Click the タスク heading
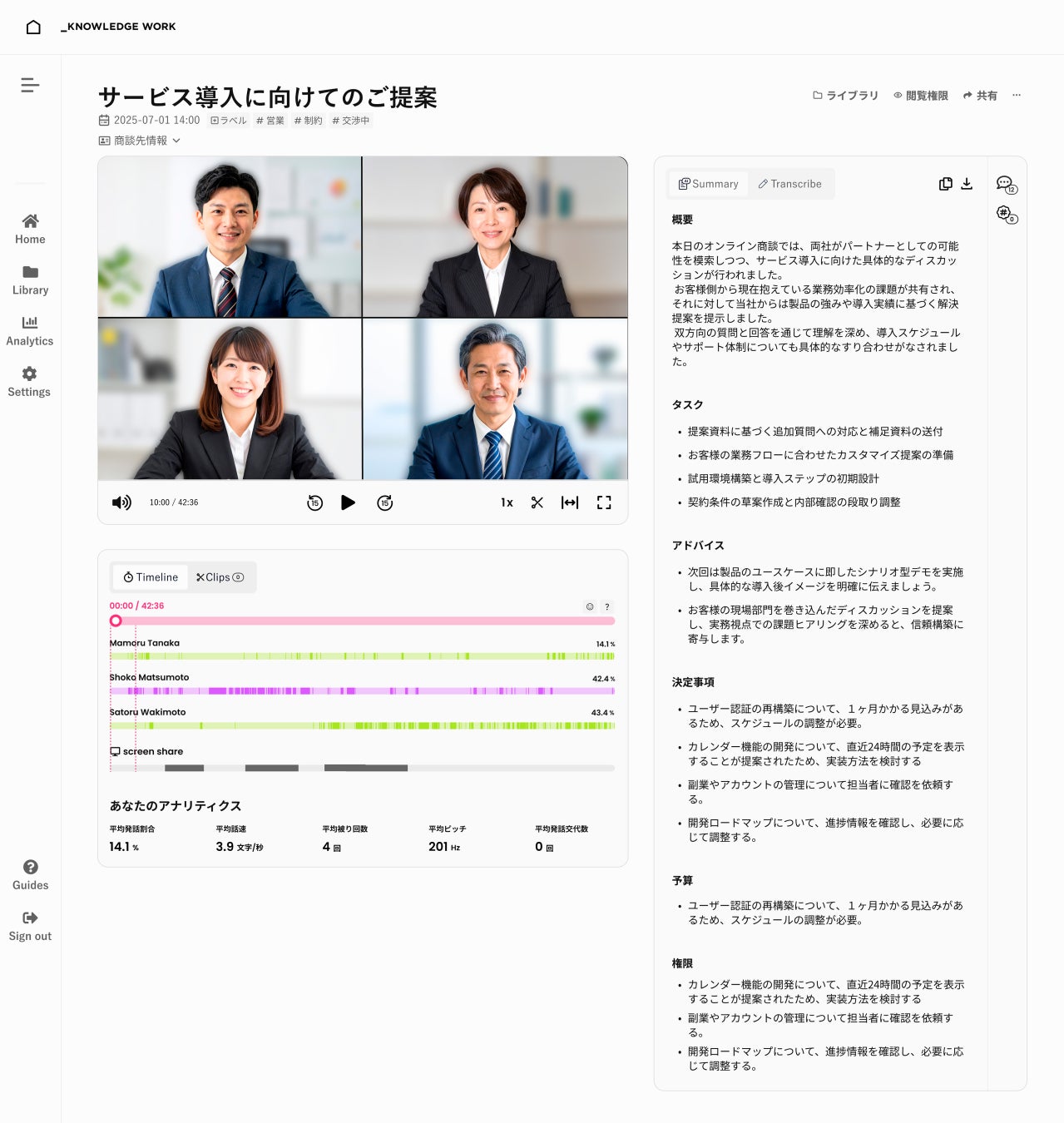 tap(687, 404)
